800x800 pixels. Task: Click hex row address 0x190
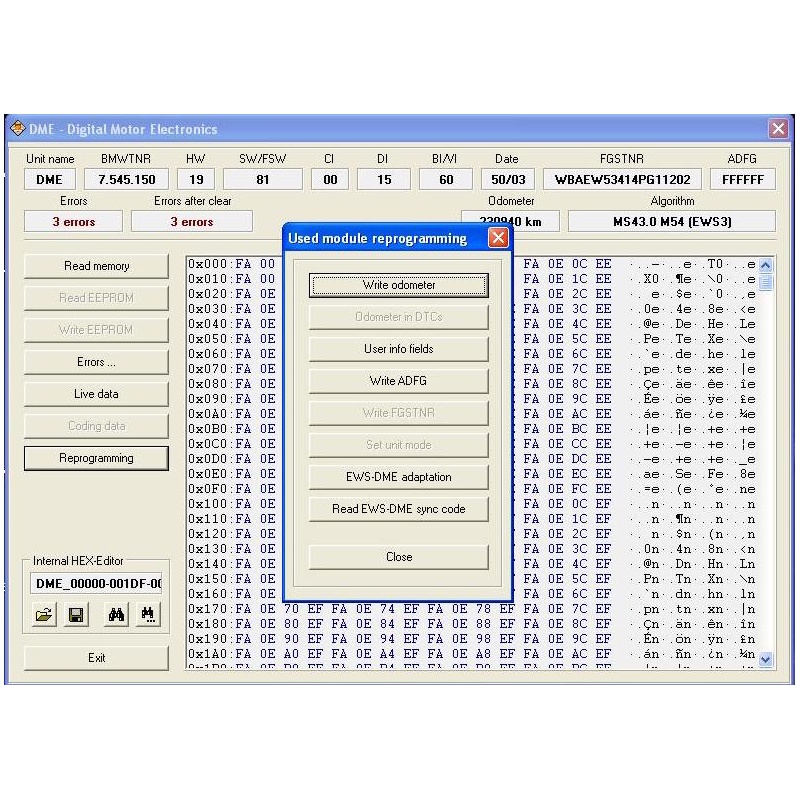[x=207, y=639]
